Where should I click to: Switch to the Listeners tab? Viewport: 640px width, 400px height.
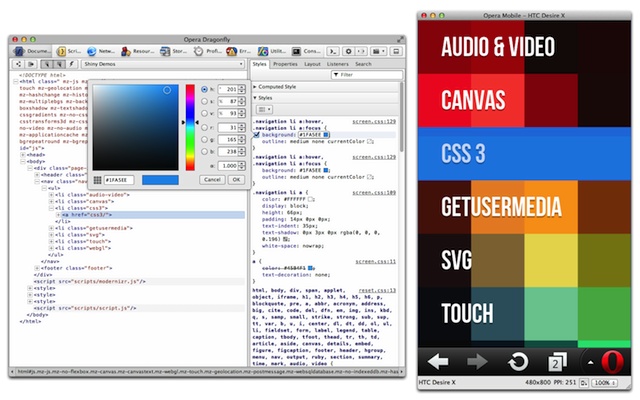338,64
